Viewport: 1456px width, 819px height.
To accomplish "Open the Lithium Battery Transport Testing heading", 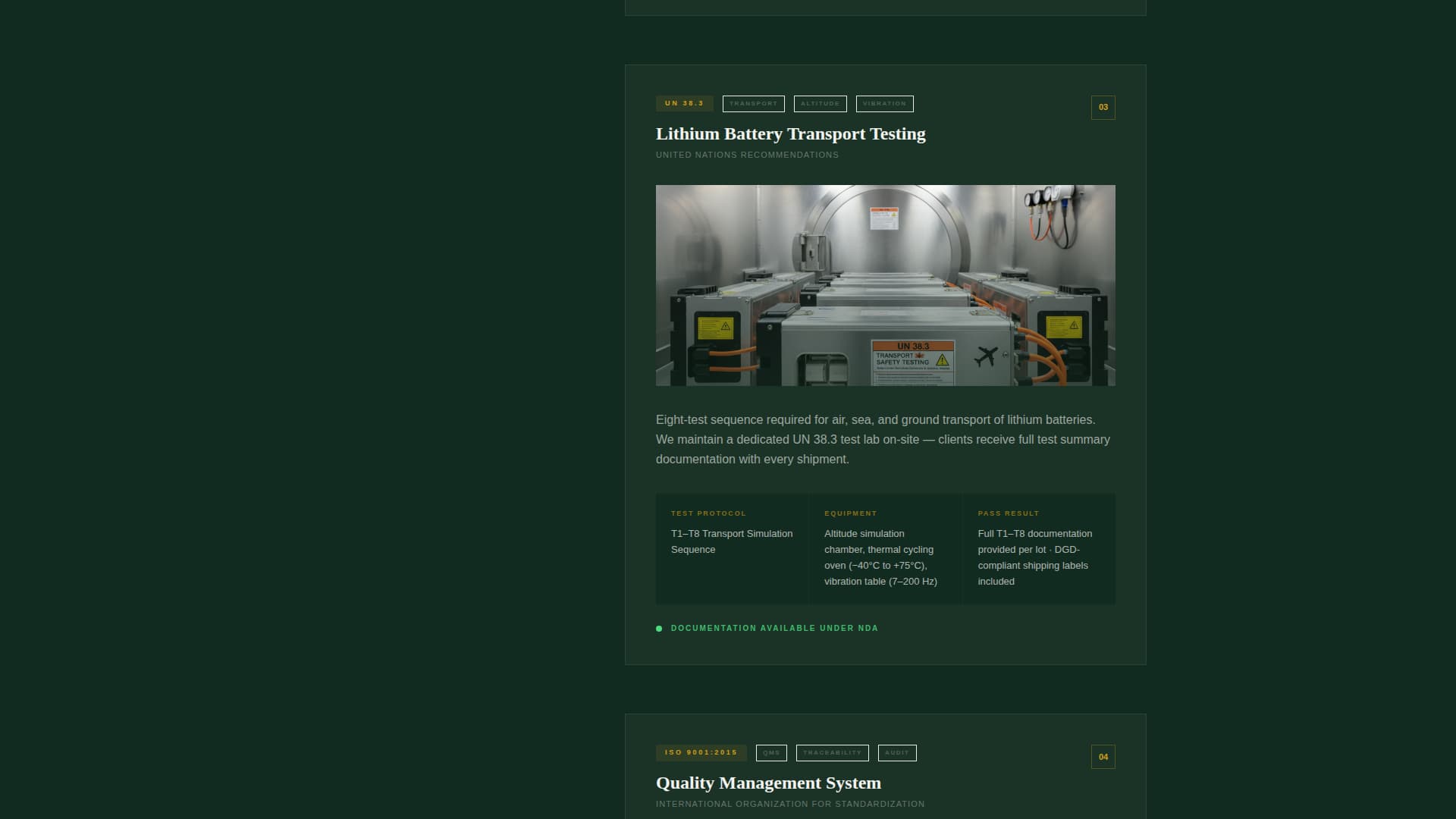I will 790,133.
